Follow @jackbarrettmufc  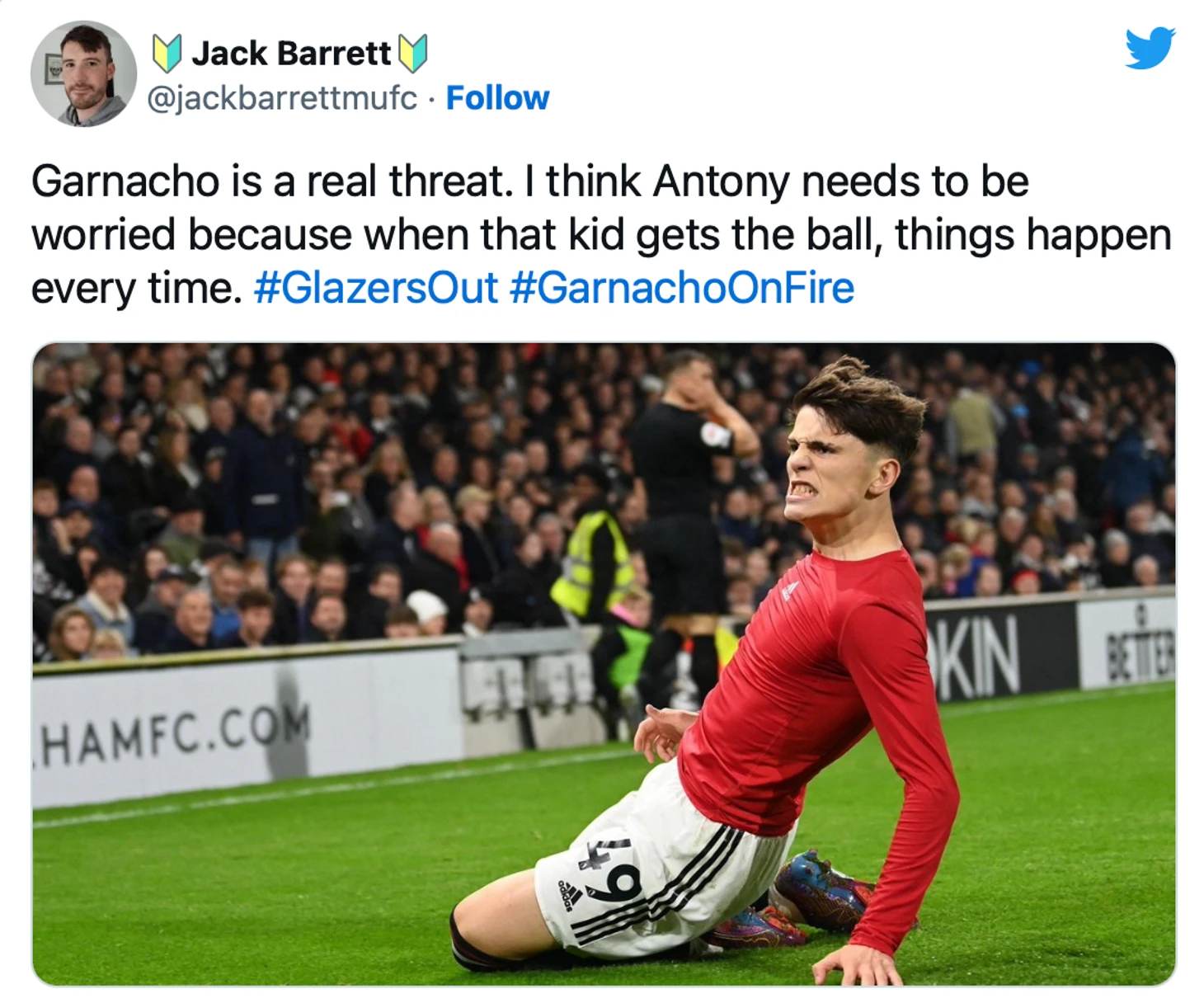(x=497, y=98)
